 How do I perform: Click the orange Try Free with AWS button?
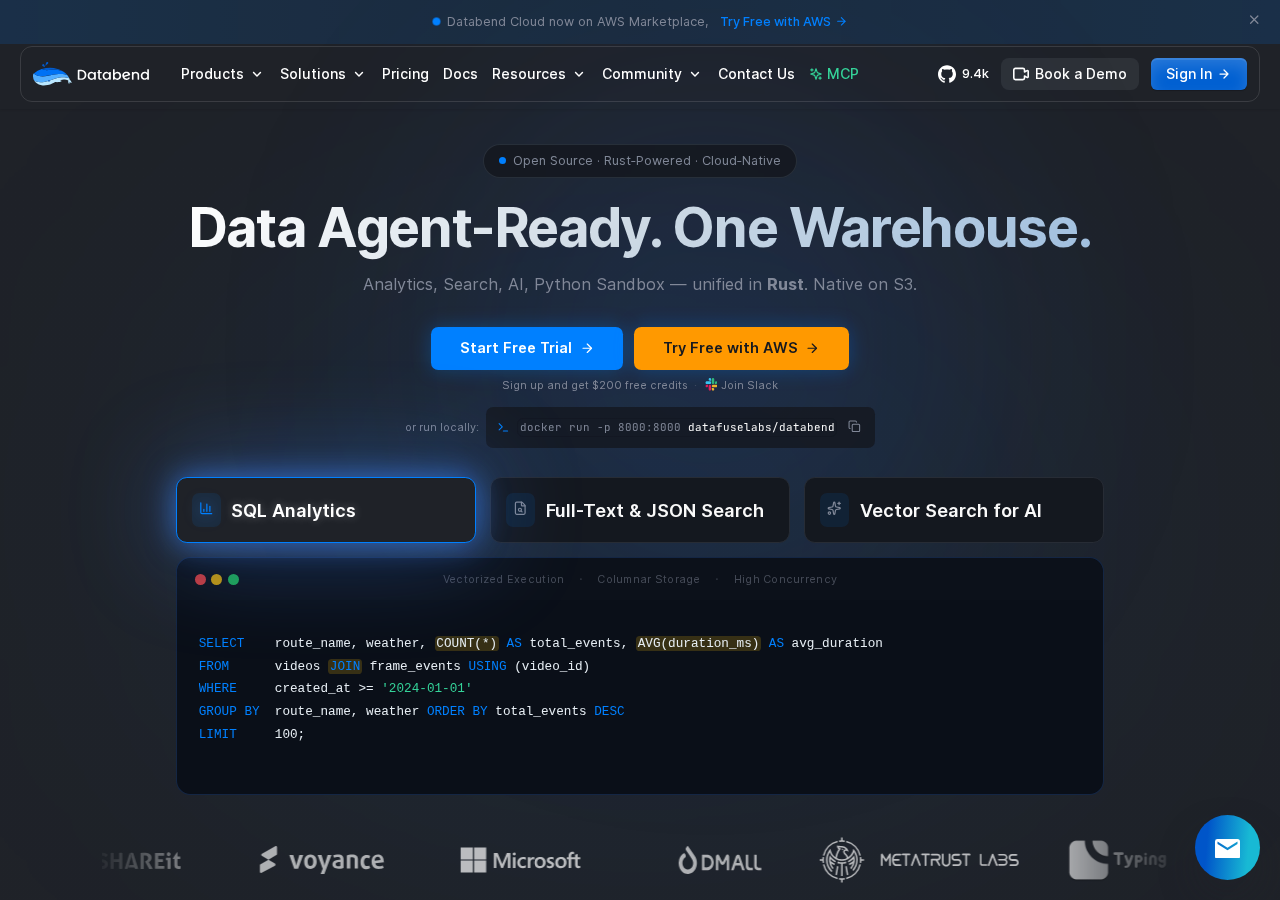741,348
